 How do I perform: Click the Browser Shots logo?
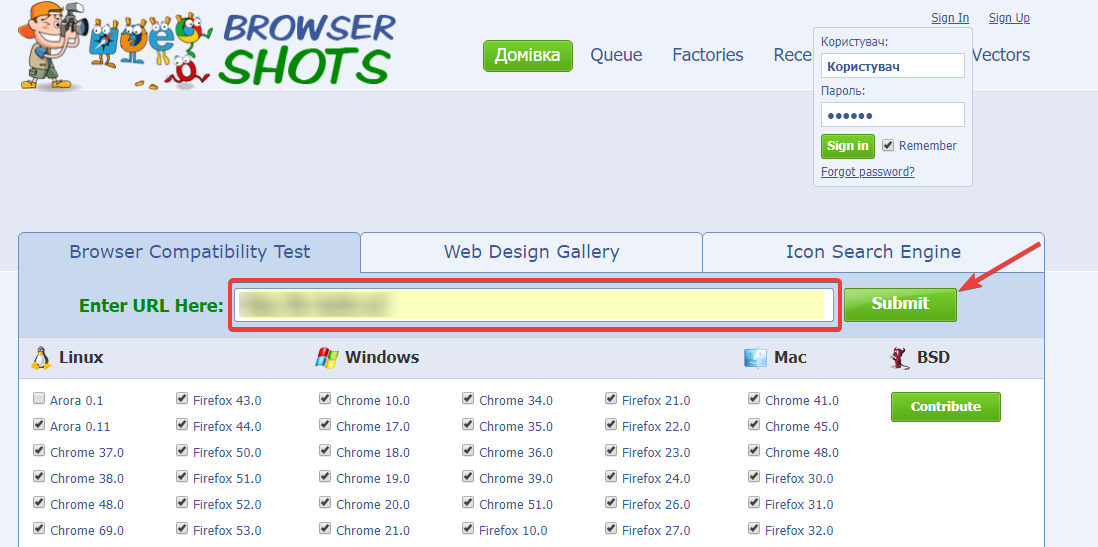pos(209,46)
